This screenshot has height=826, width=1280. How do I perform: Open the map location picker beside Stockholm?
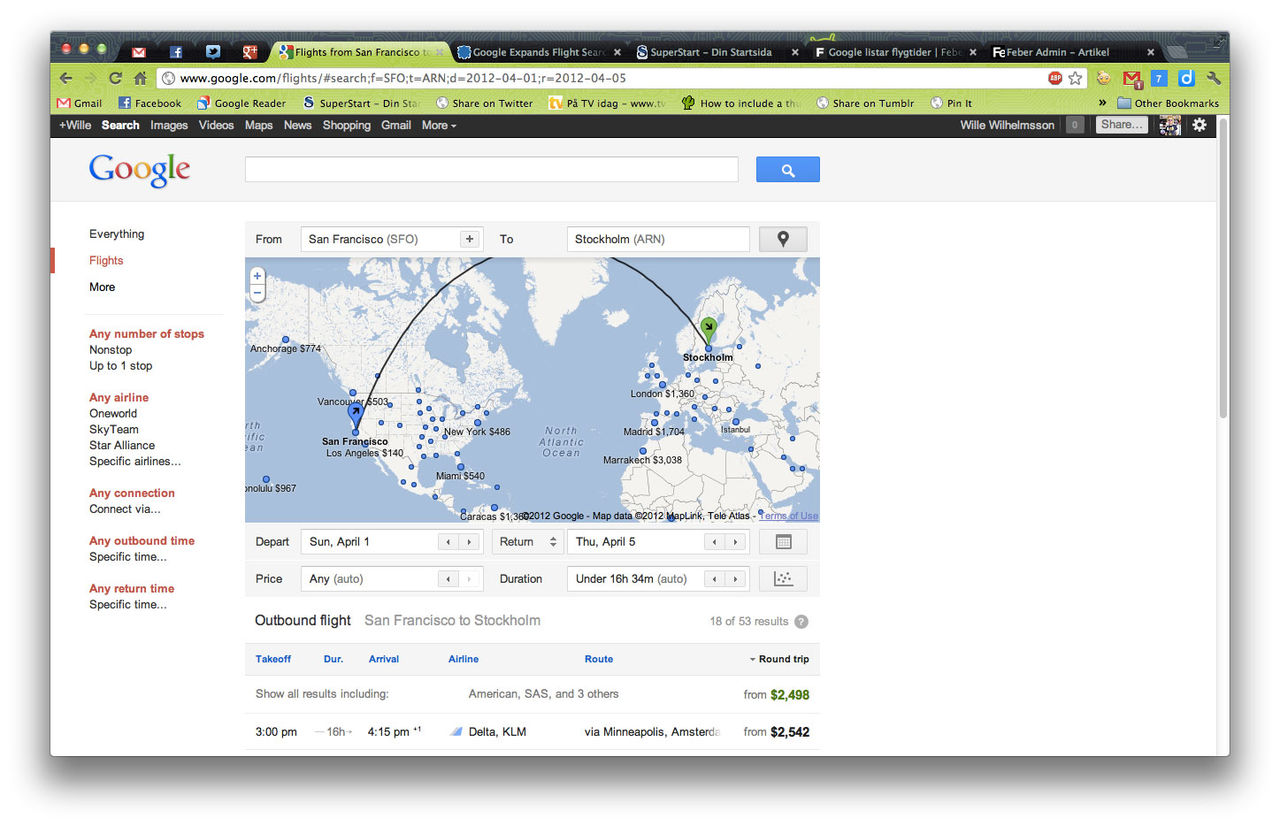(x=783, y=238)
